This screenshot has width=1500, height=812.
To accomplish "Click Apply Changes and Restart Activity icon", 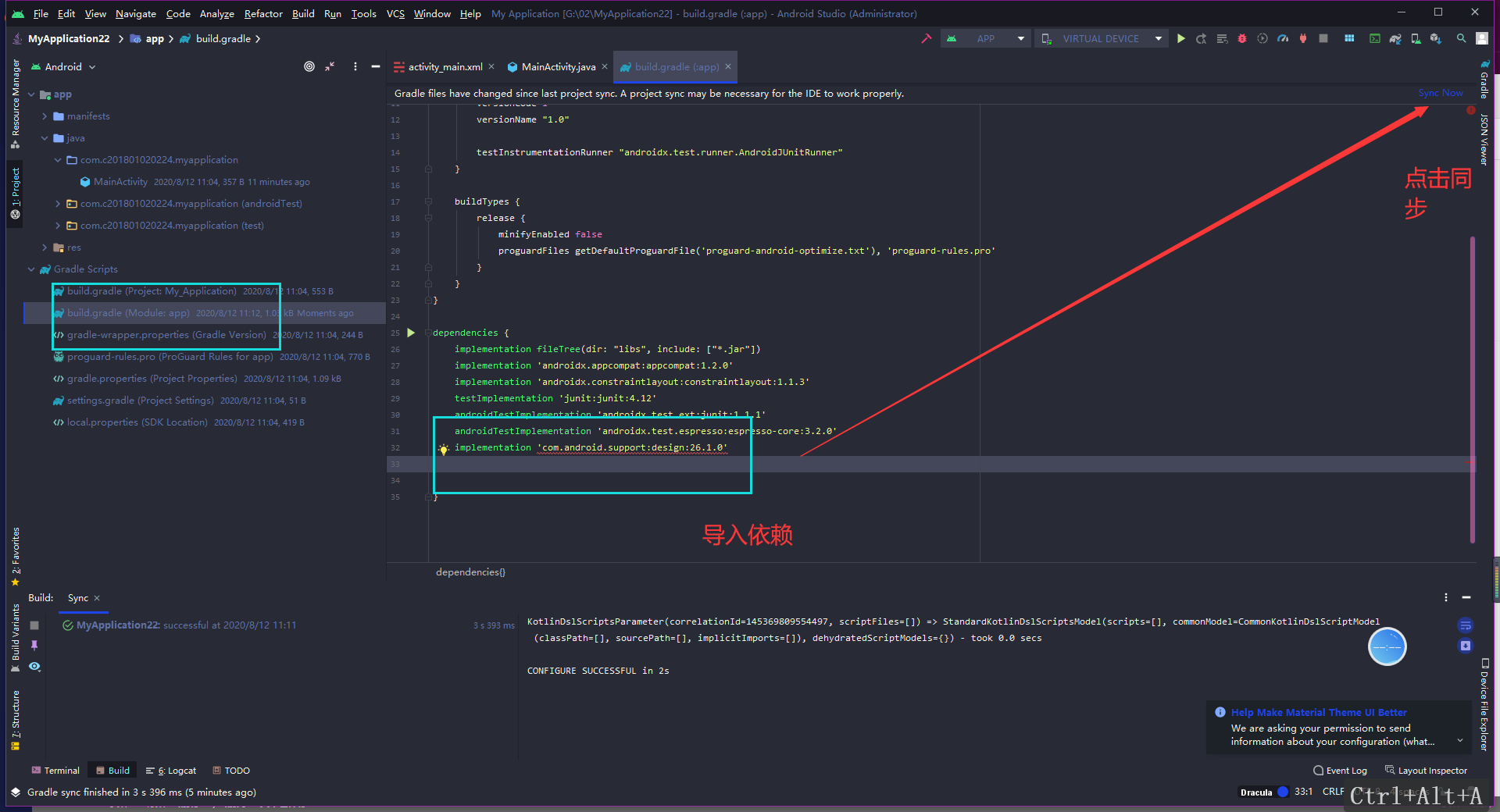I will (1202, 38).
